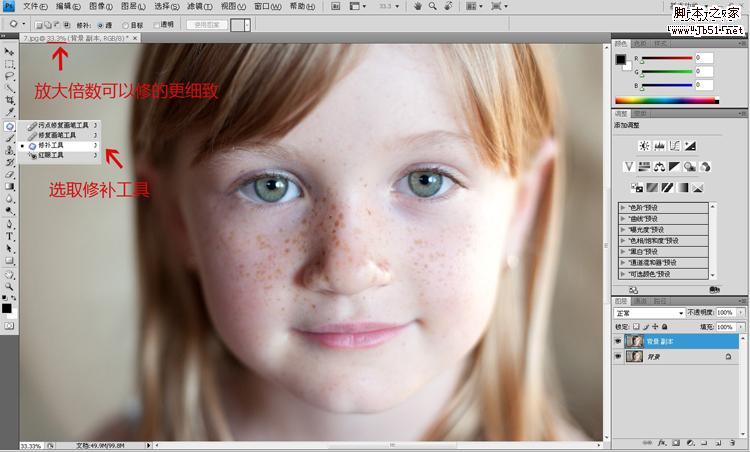Viewport: 750px width, 452px height.
Task: Select the 源 (Source) patch option
Action: point(104,25)
